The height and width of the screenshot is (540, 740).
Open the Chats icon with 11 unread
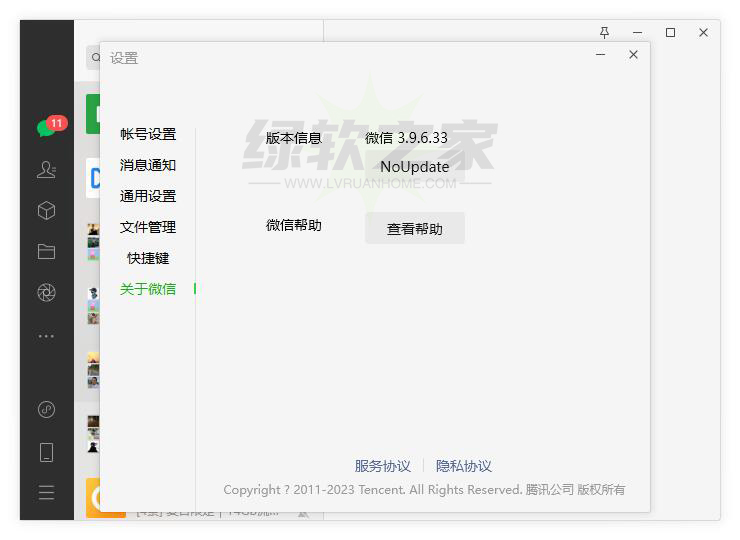(46, 129)
